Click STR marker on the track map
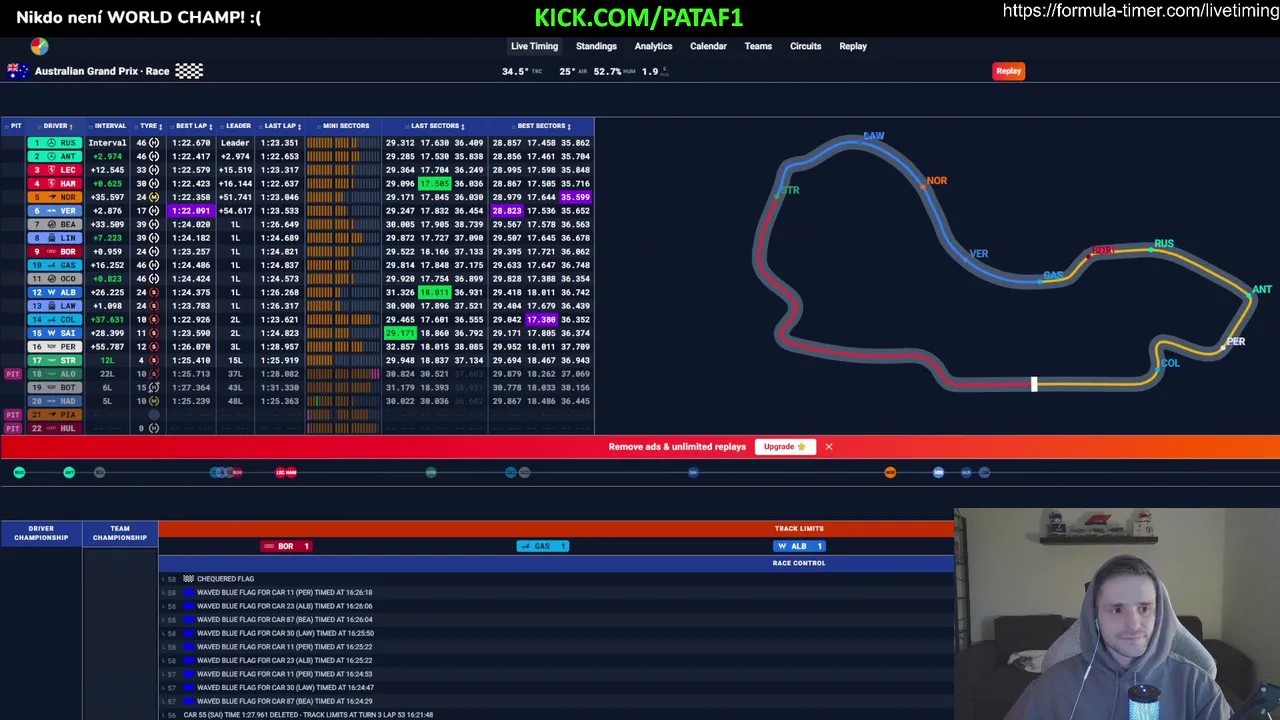The image size is (1280, 720). point(790,190)
